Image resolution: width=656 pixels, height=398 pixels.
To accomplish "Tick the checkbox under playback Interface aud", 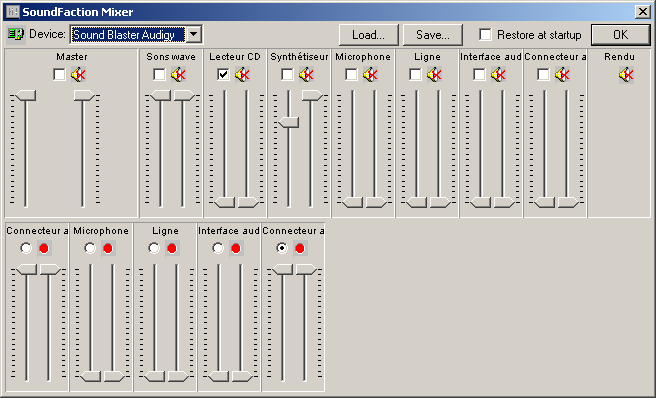I will [479, 75].
